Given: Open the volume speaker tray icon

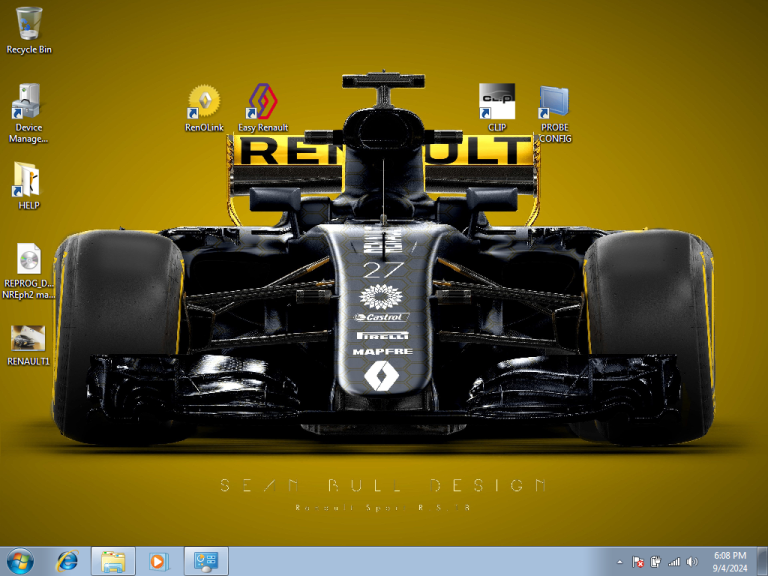Looking at the screenshot, I should 692,562.
